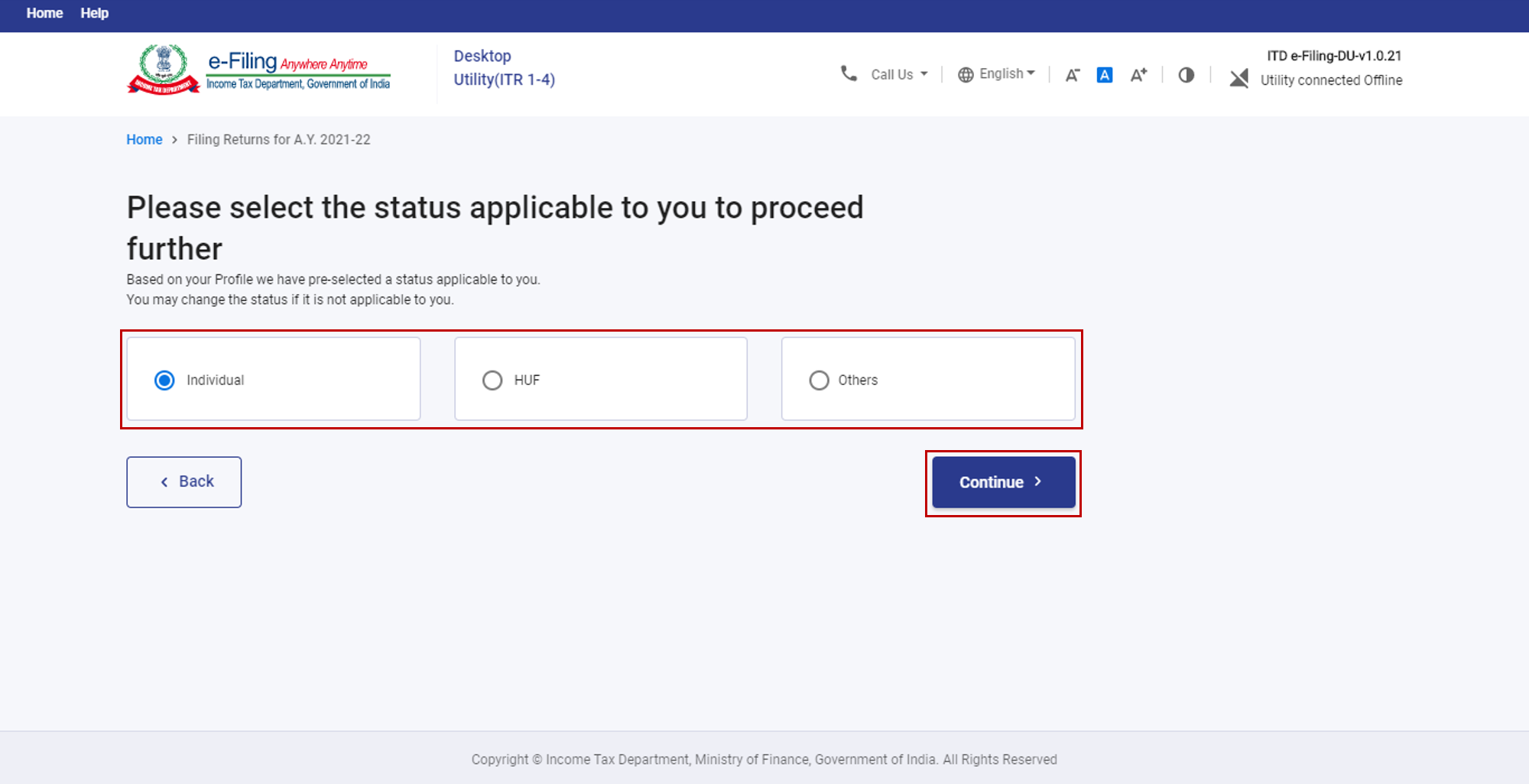
Task: Select the Individual status radio button
Action: [x=164, y=380]
